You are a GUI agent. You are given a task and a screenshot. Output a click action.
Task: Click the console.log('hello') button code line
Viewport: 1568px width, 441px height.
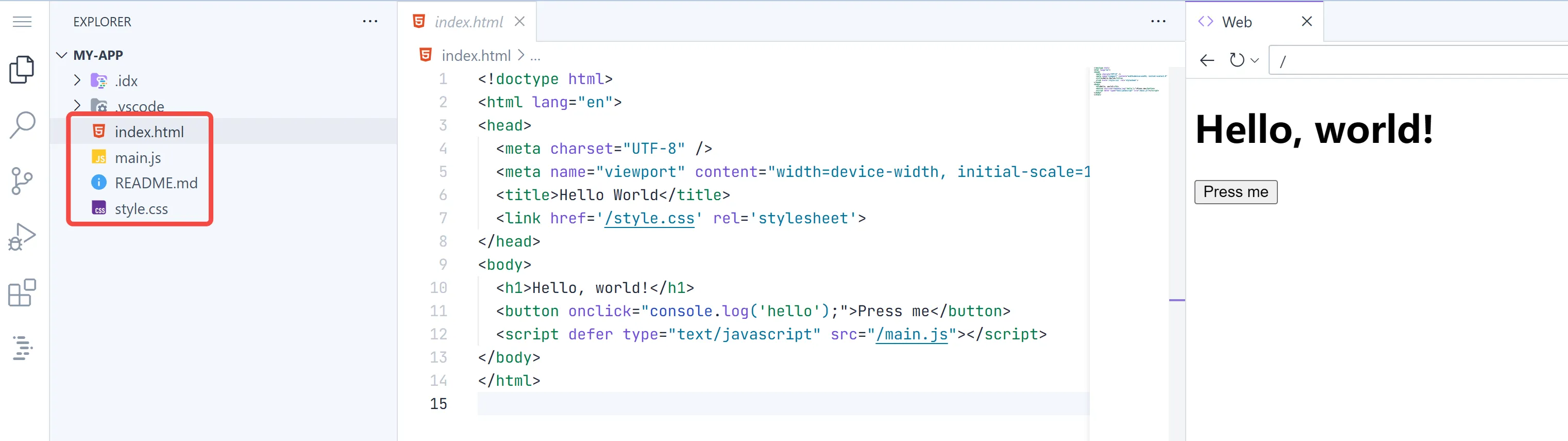pyautogui.click(x=753, y=311)
